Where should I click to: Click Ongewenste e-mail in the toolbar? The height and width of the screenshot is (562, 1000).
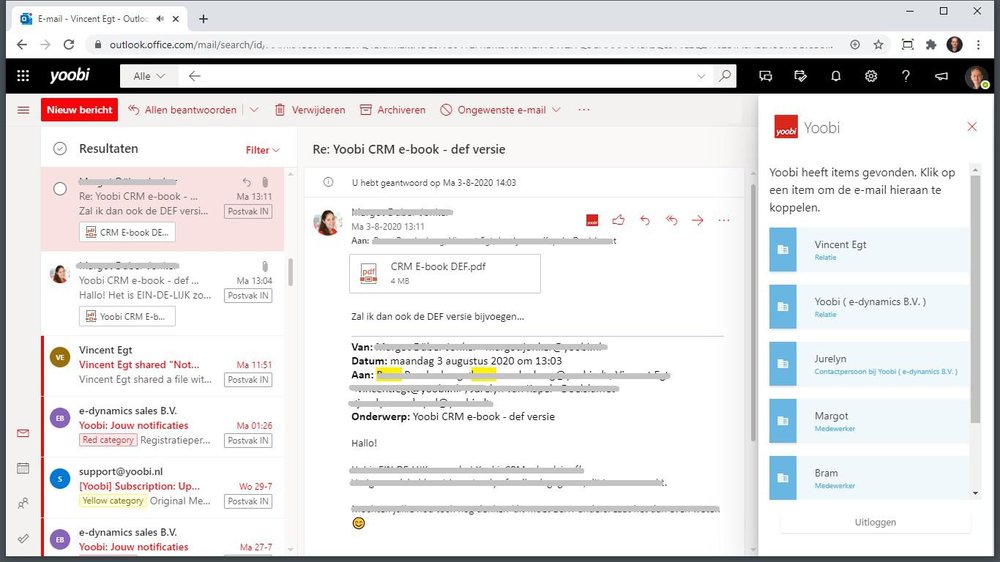tap(493, 110)
